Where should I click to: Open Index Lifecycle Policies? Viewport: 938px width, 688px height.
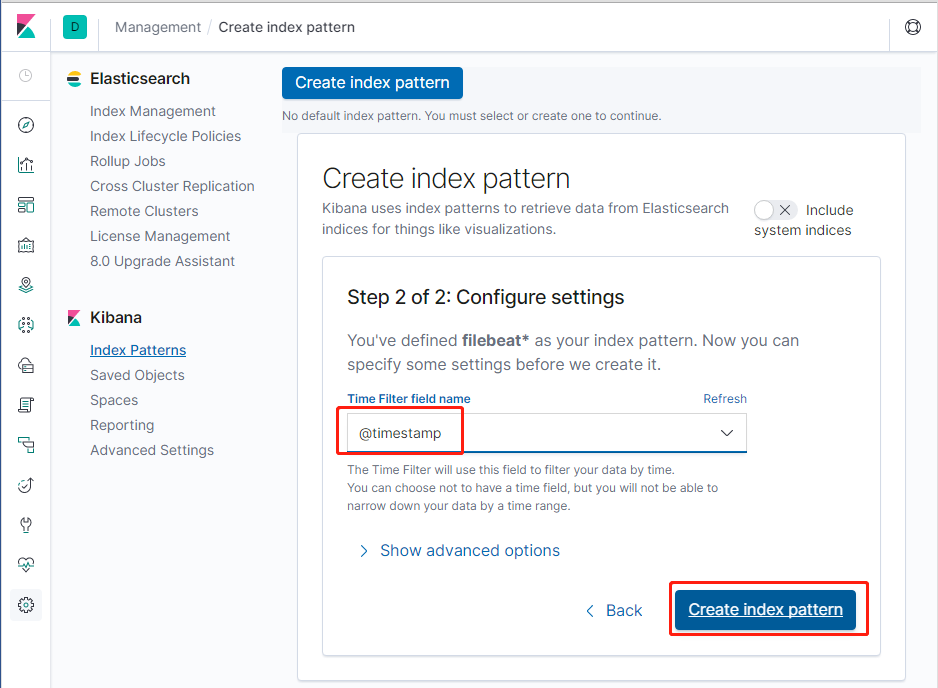[166, 136]
